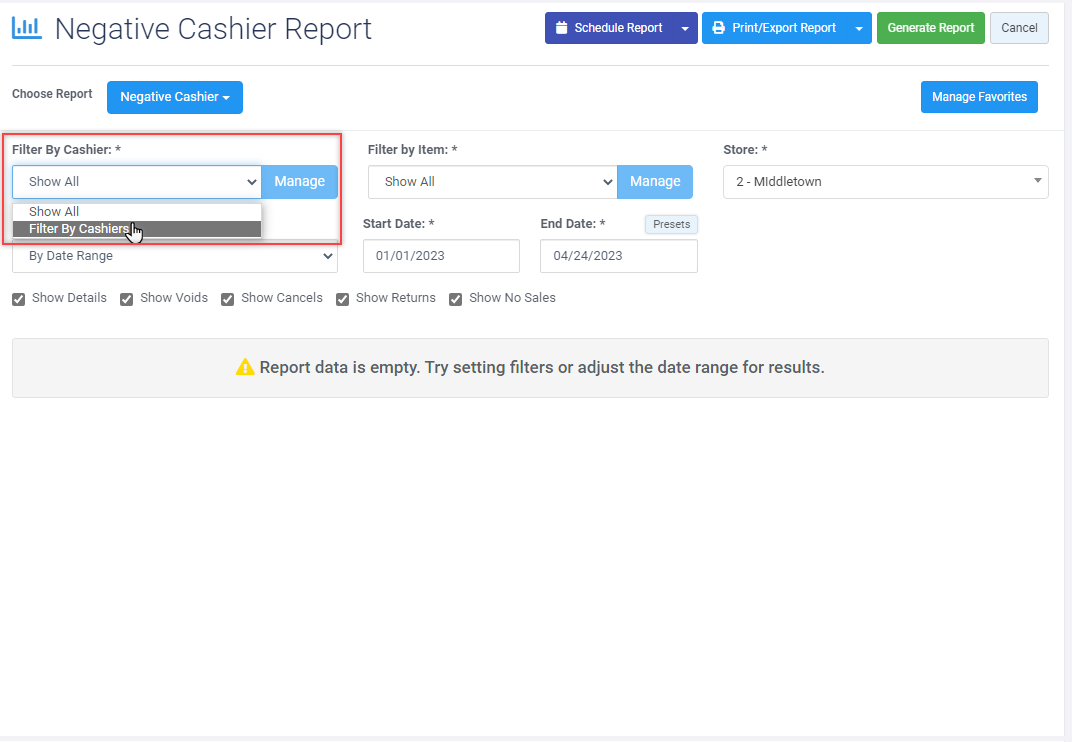Click the calendar icon on Schedule Report
Image resolution: width=1072 pixels, height=742 pixels.
pos(561,28)
